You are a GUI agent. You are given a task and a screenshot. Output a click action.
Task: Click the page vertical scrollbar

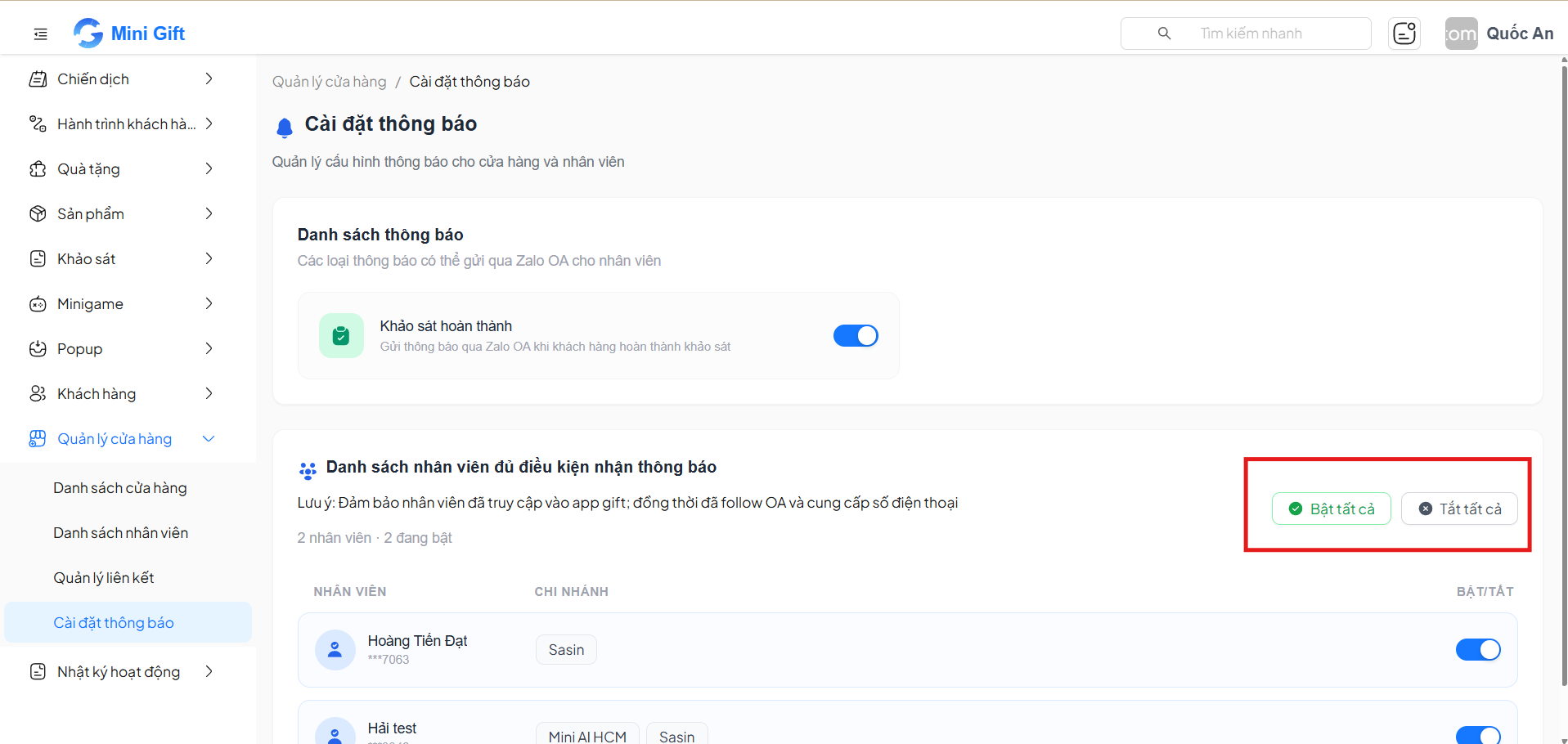(x=1564, y=376)
